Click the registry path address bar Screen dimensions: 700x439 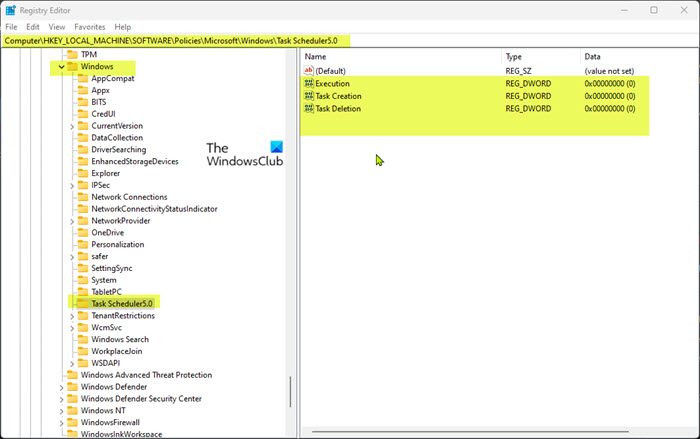click(x=350, y=41)
